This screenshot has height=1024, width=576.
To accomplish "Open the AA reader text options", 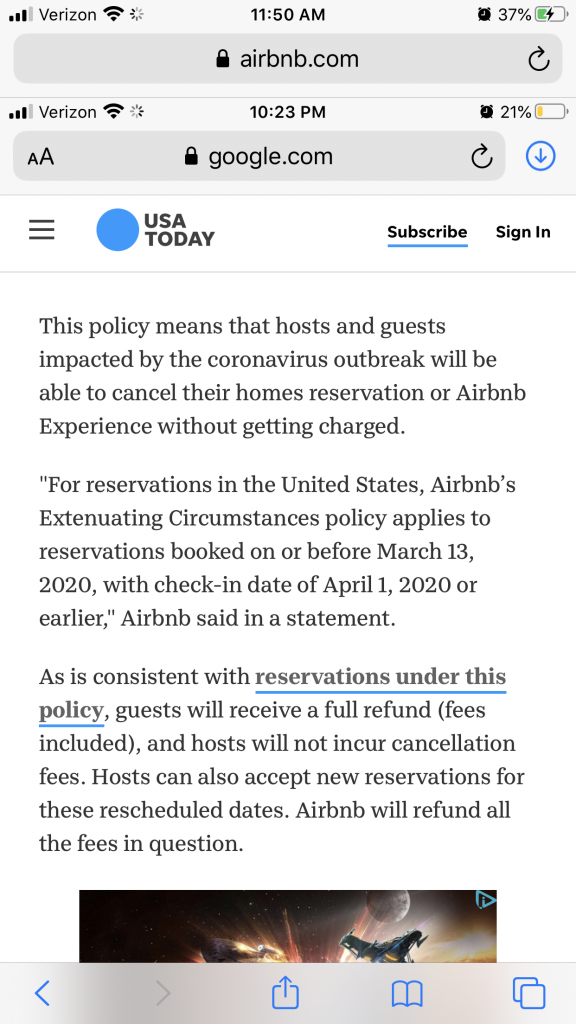I will coord(40,157).
